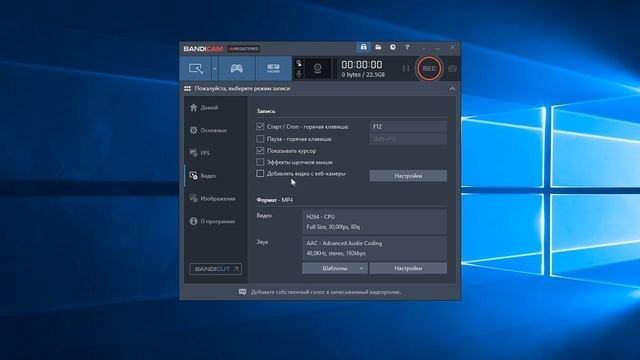The height and width of the screenshot is (360, 640).
Task: Click H264 - CPU video codec text
Action: (x=321, y=217)
